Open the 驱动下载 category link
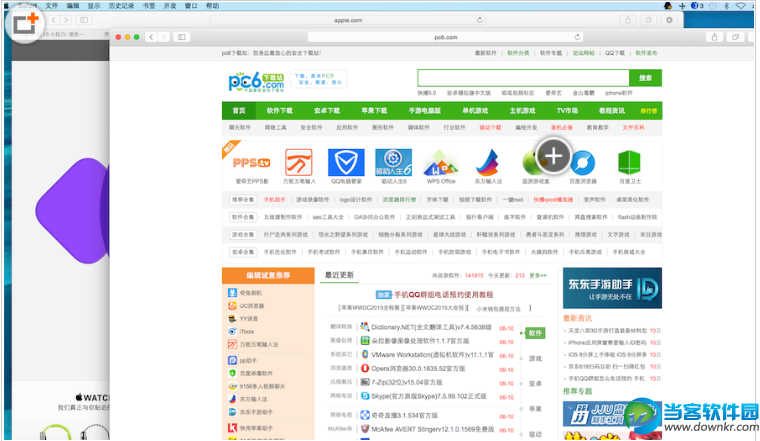 [x=490, y=127]
